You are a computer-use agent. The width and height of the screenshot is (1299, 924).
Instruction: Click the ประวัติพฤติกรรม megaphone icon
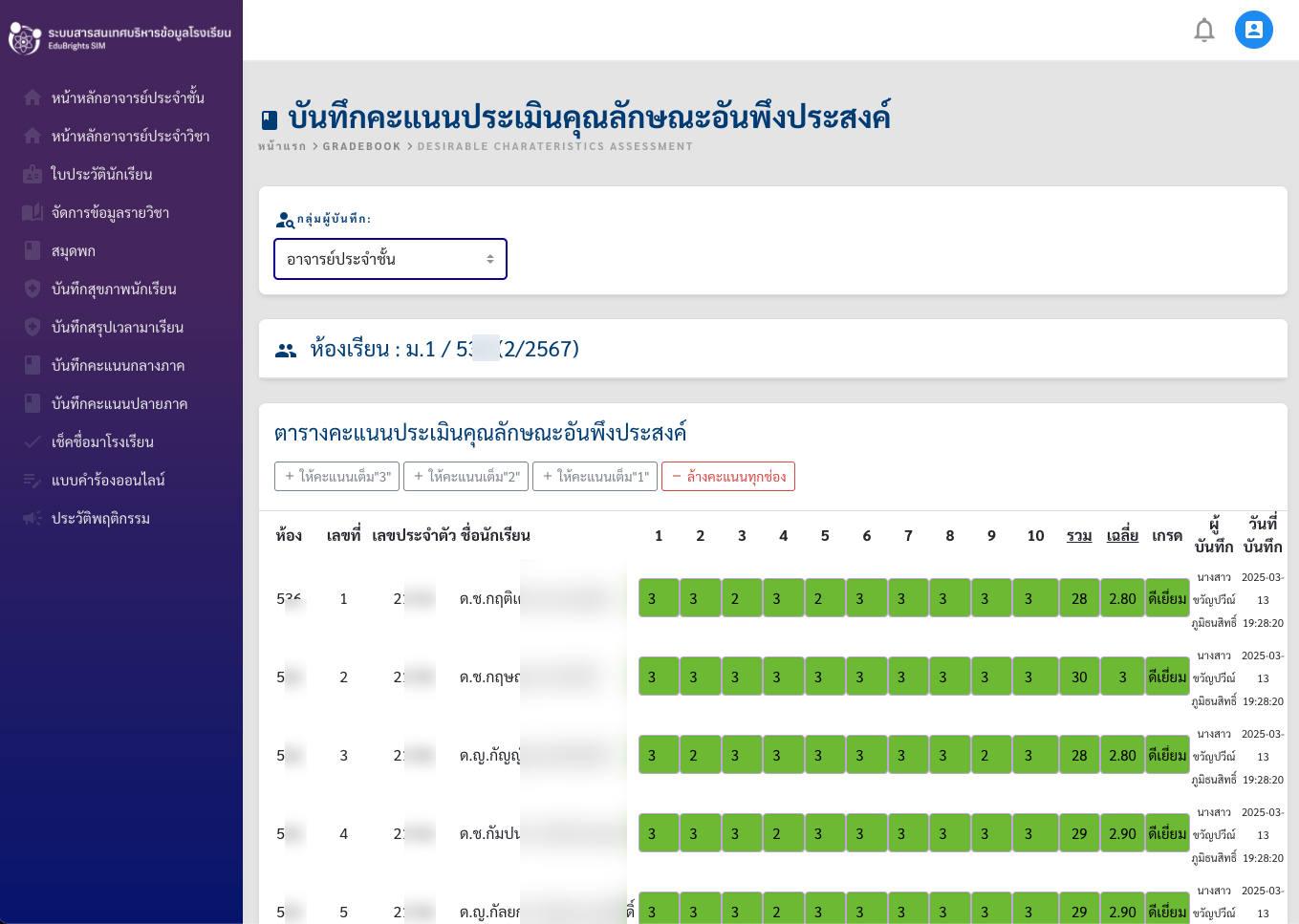[32, 518]
